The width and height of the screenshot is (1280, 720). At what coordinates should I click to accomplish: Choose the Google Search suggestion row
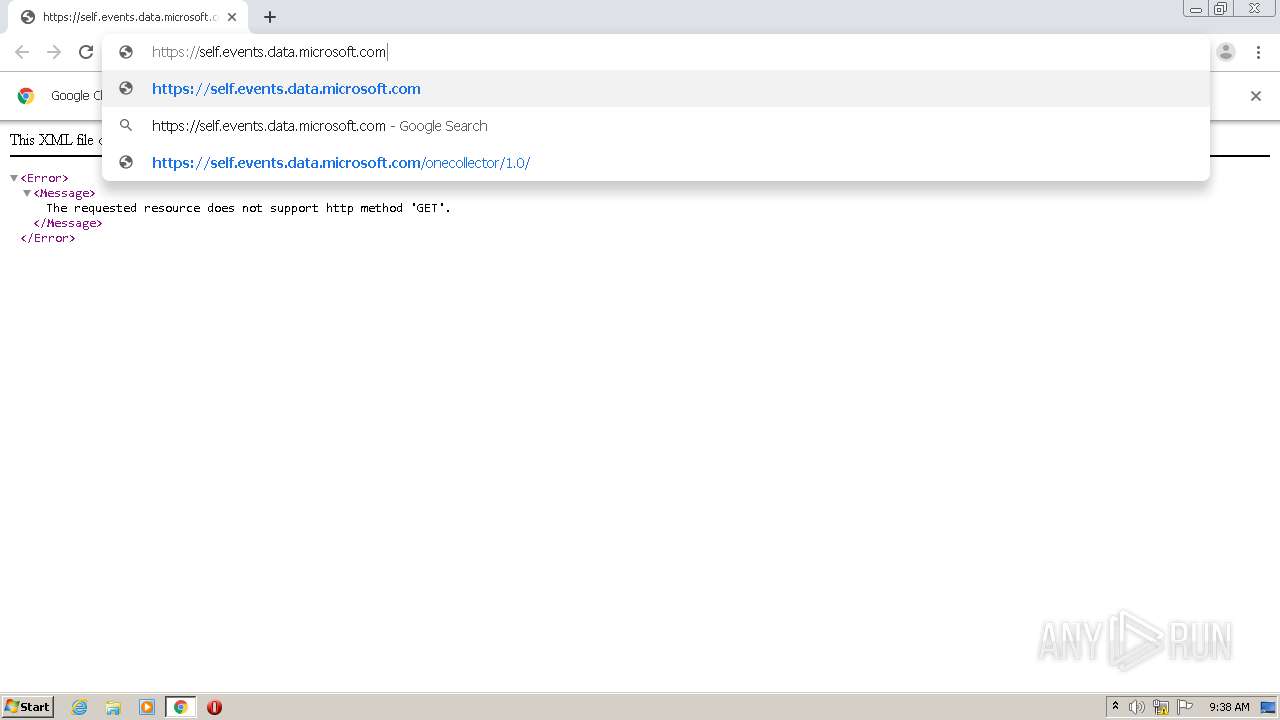click(656, 126)
